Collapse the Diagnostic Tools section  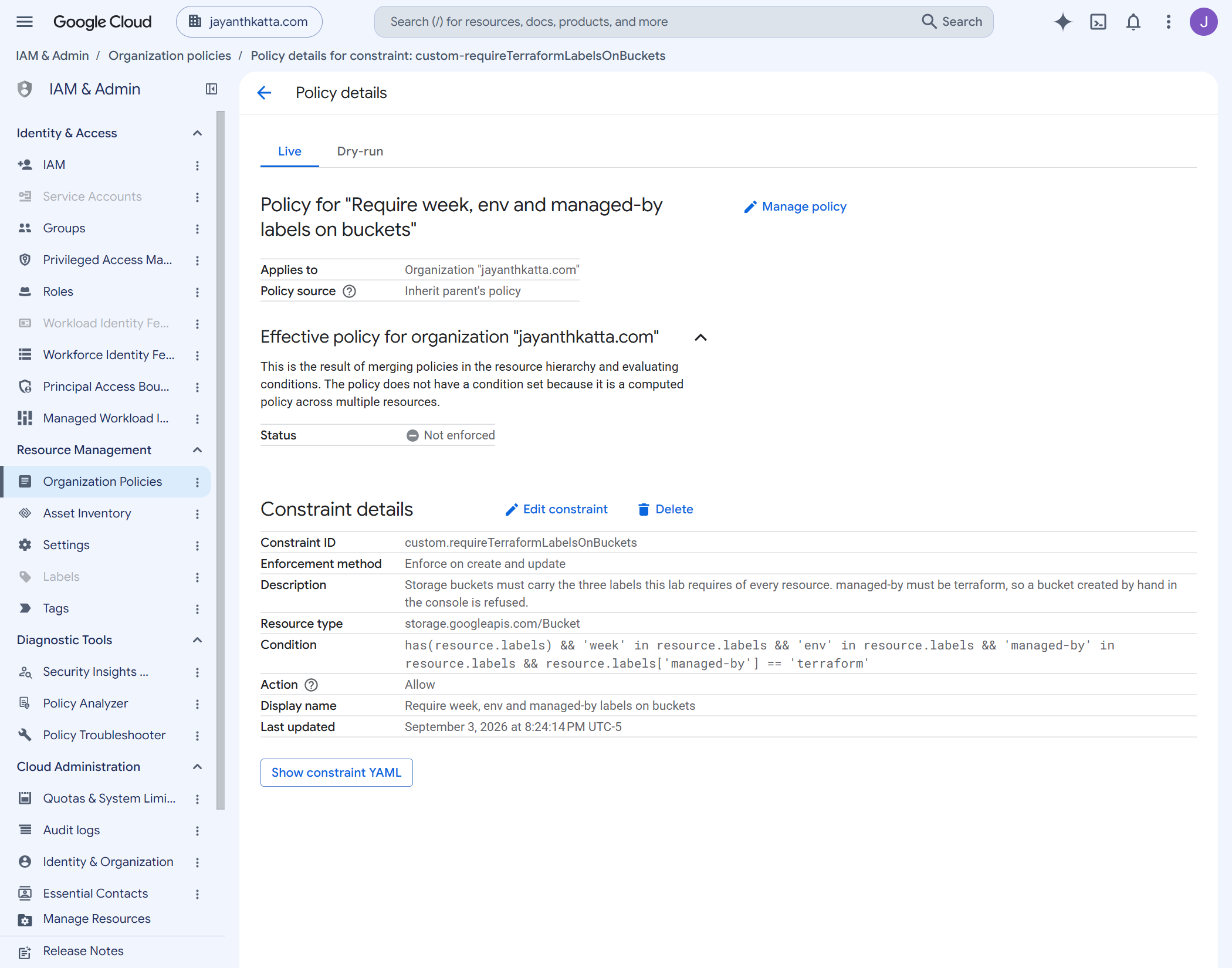tap(197, 640)
